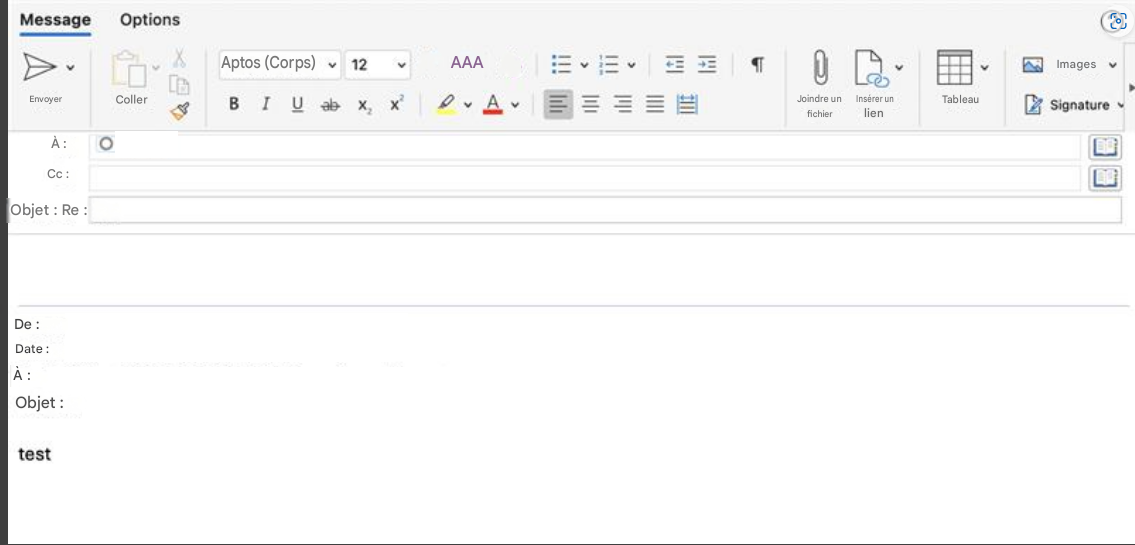Toggle bold formatting B
1135x545 pixels.
[234, 105]
